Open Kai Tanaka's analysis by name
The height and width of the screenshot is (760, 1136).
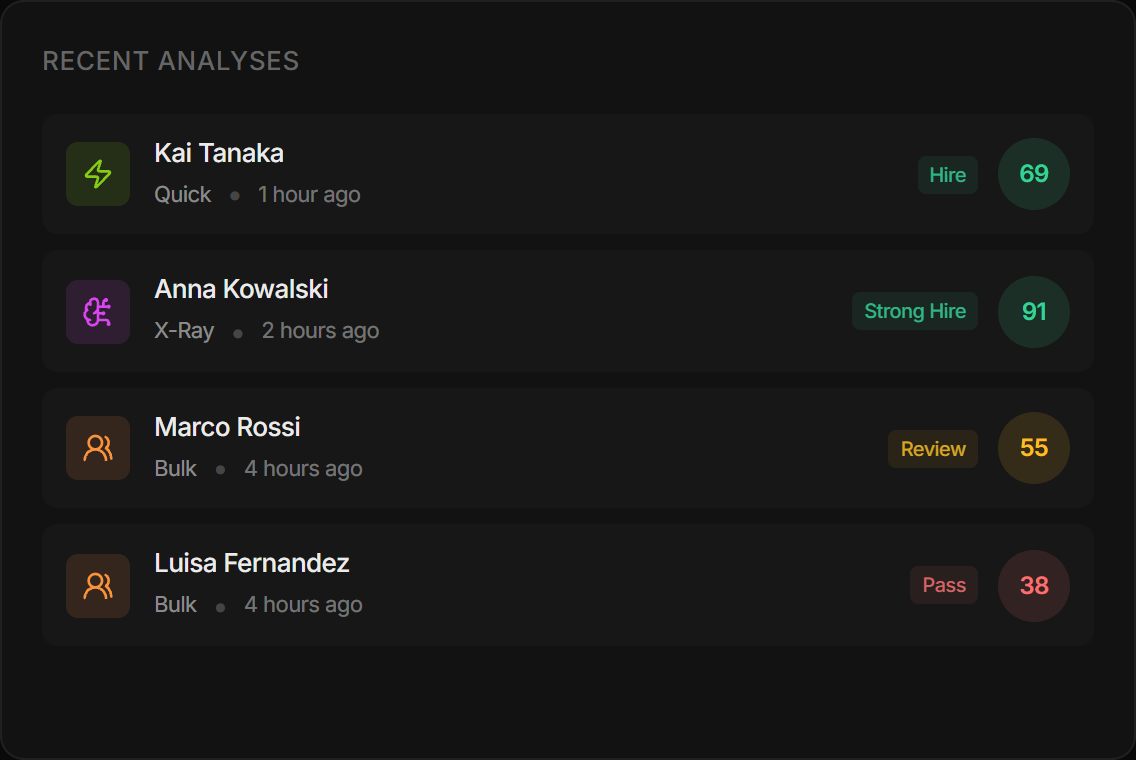tap(219, 153)
